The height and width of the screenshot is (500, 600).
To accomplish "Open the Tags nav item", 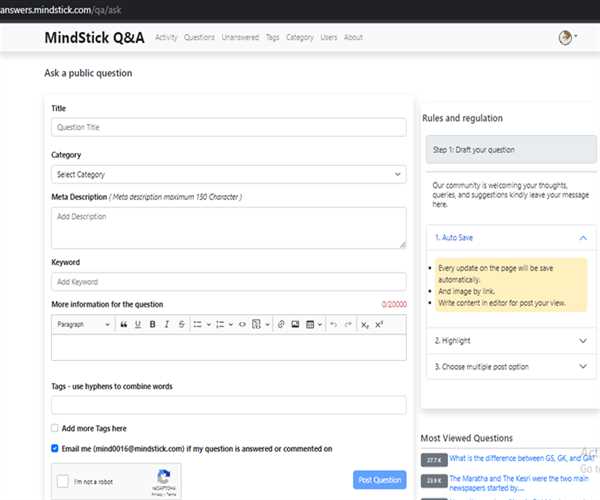I will coord(272,37).
